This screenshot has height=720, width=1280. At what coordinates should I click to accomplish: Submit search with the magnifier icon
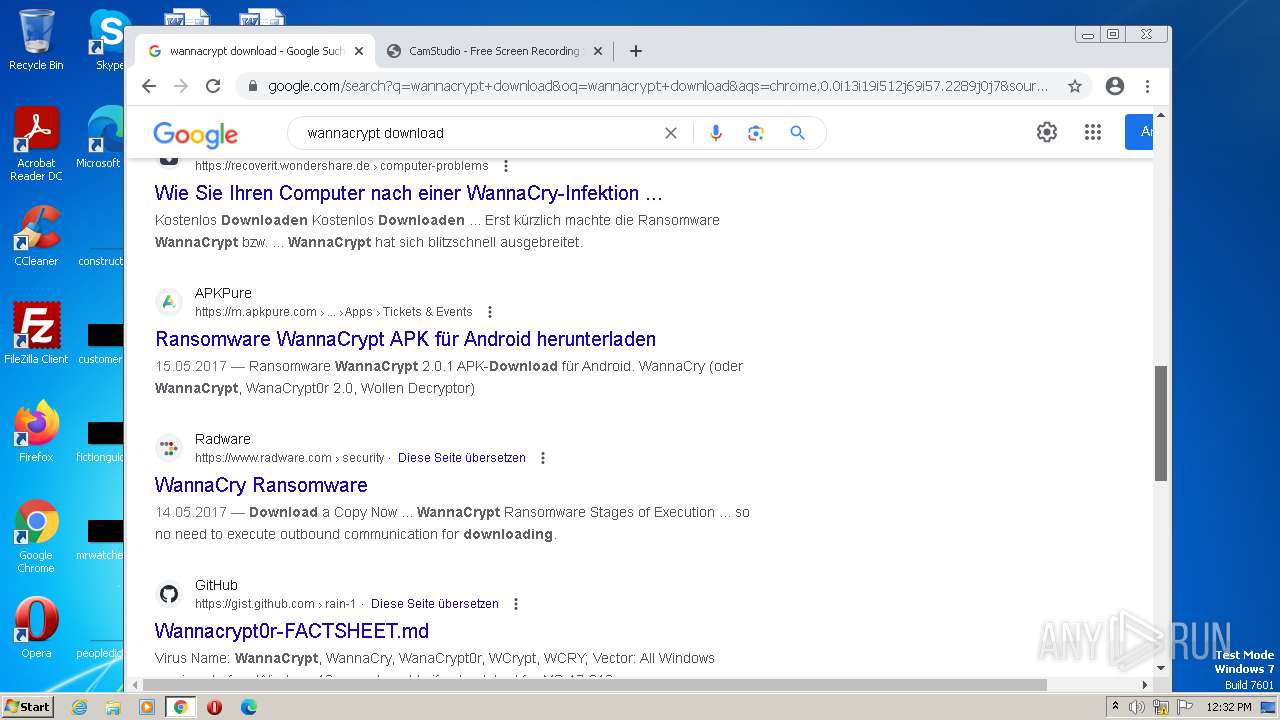pyautogui.click(x=797, y=133)
